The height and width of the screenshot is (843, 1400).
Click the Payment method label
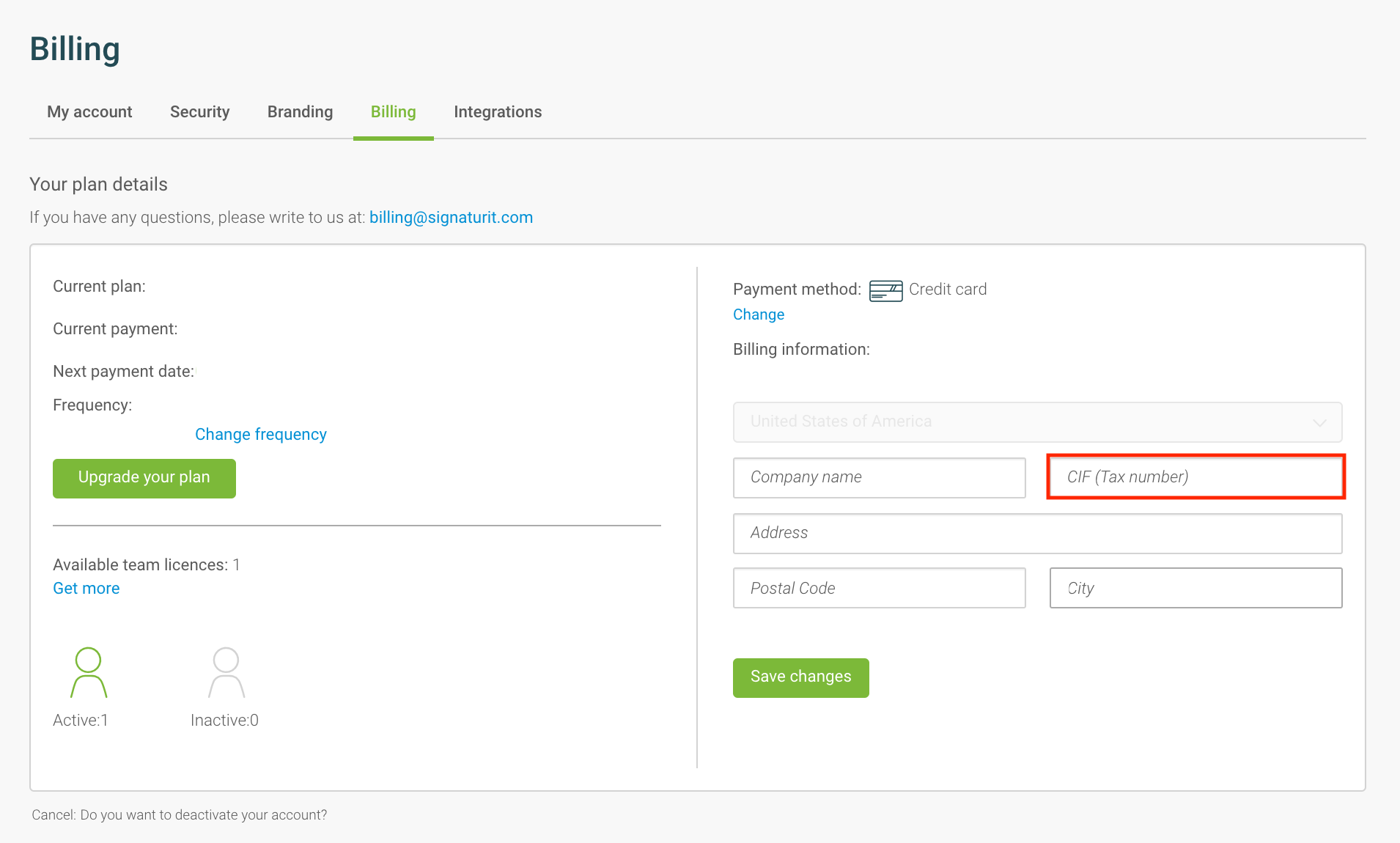pyautogui.click(x=797, y=290)
